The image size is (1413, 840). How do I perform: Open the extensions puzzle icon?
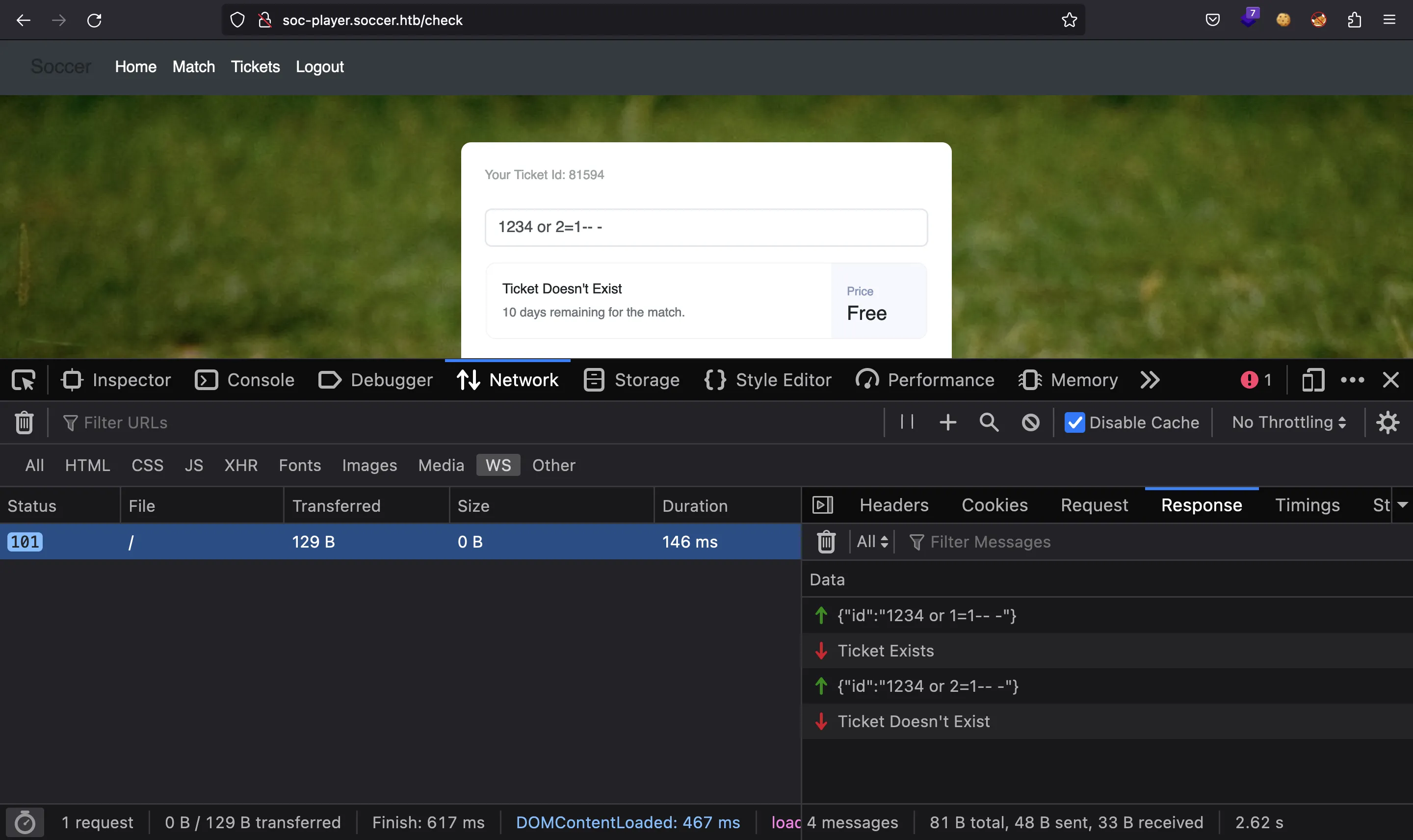click(x=1354, y=21)
